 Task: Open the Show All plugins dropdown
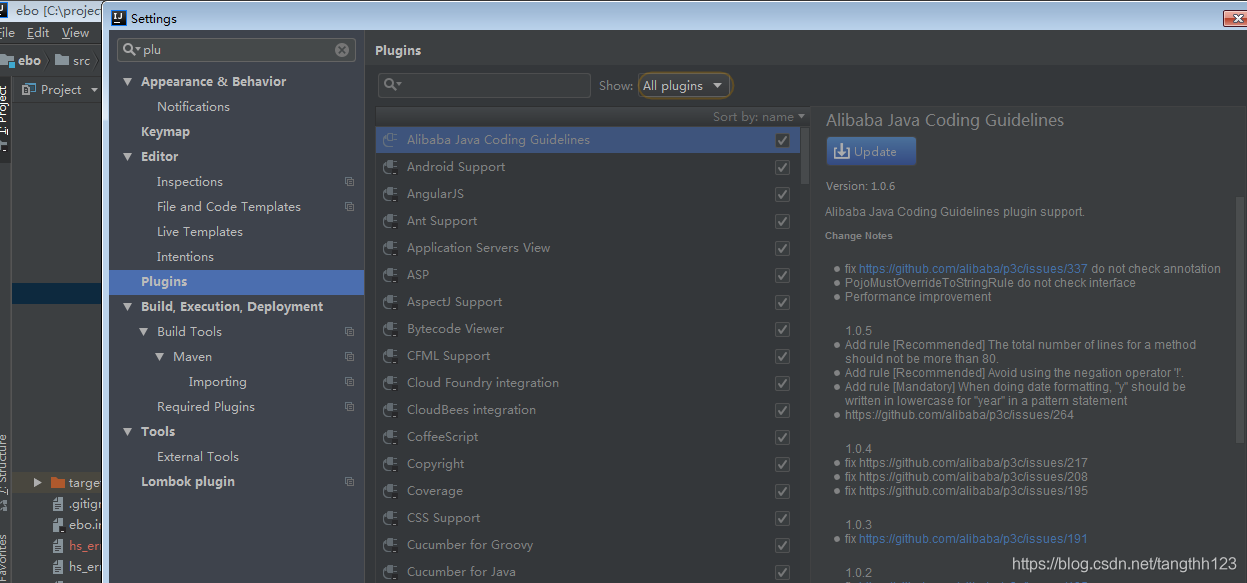[684, 86]
